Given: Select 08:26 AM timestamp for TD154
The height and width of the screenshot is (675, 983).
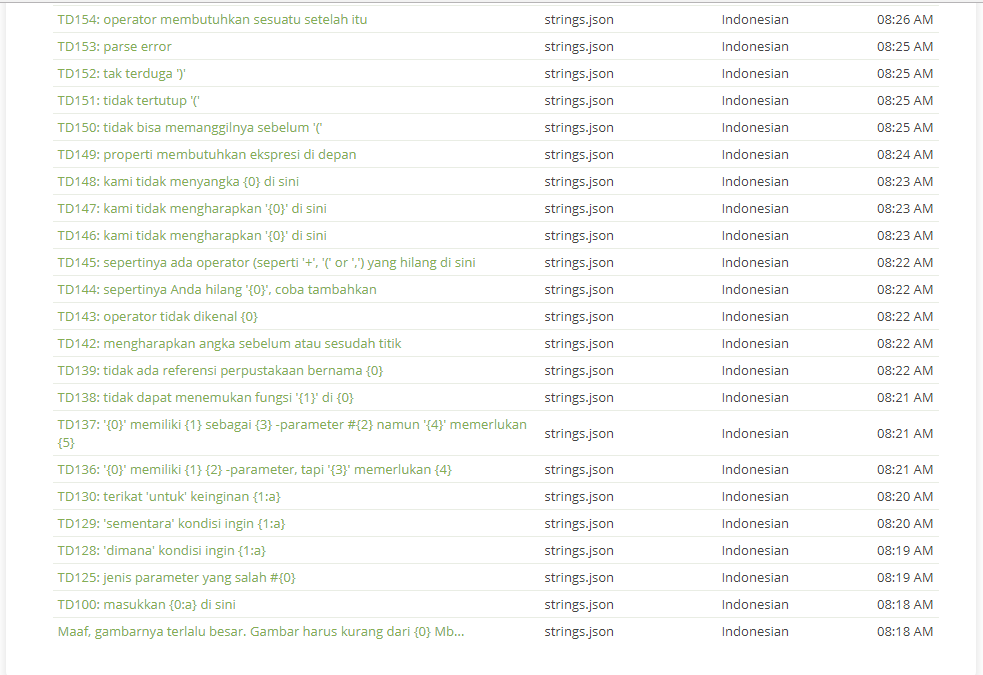Looking at the screenshot, I should coord(905,19).
